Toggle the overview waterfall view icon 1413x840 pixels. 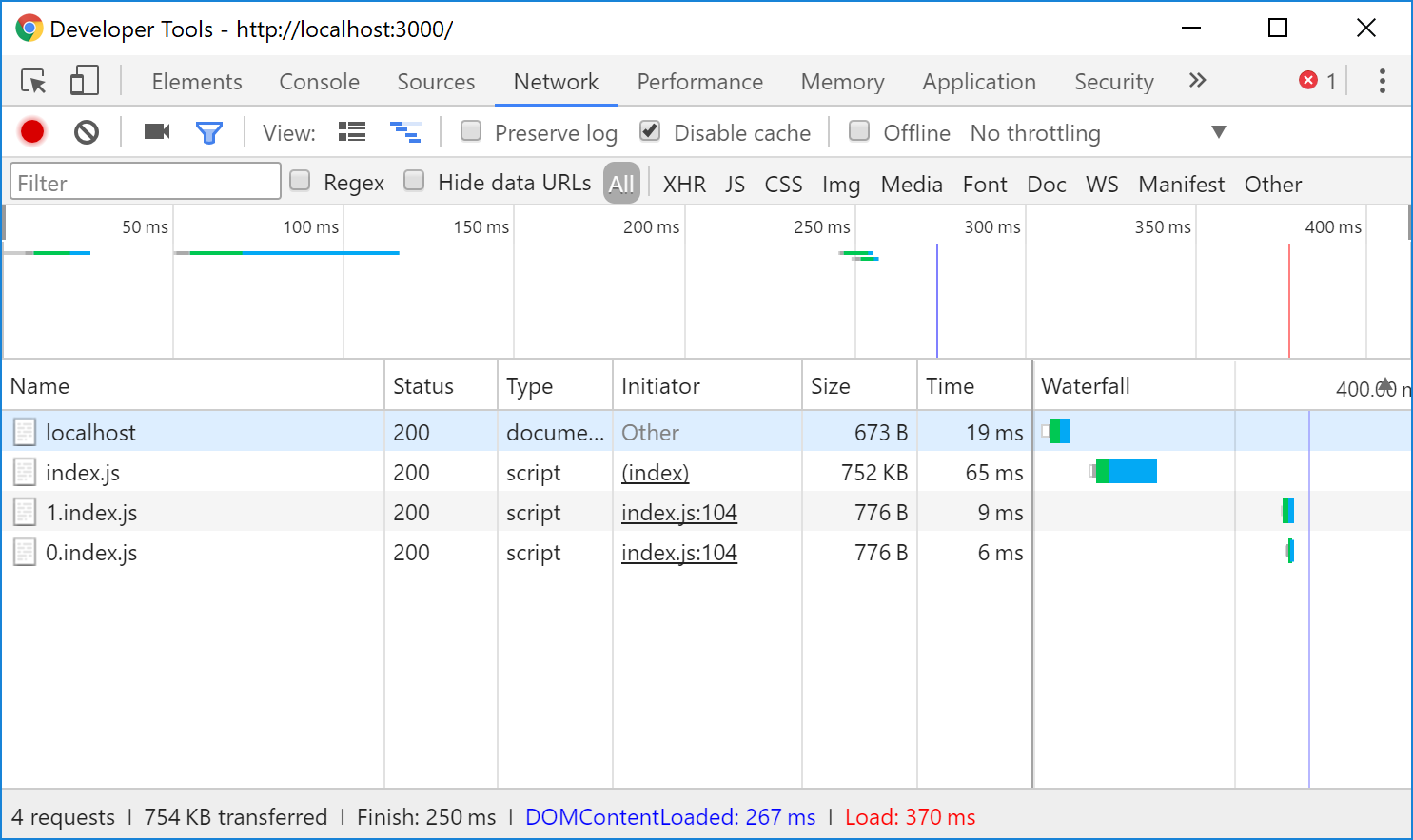point(405,132)
